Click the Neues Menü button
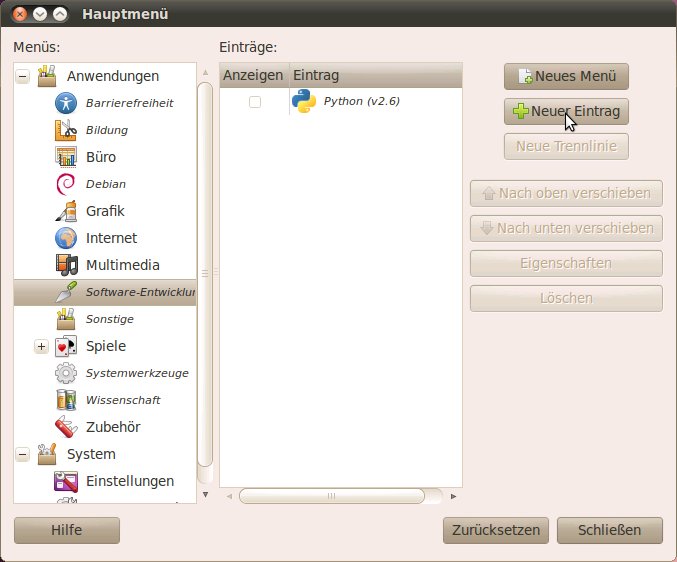677x562 pixels. tap(566, 77)
